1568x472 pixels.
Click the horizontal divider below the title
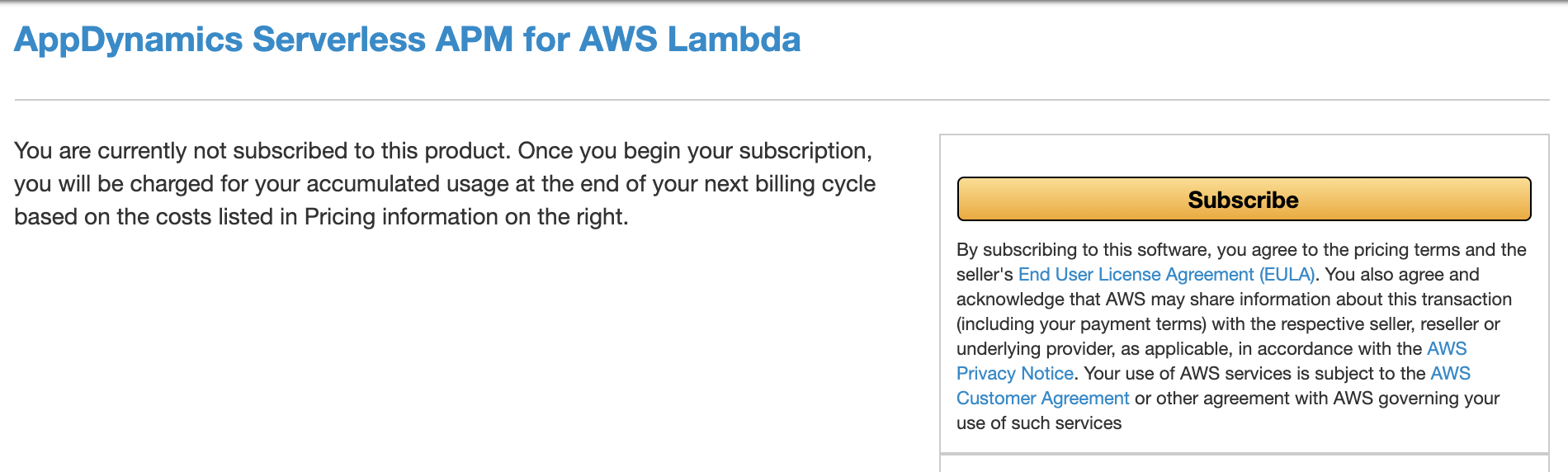782,100
